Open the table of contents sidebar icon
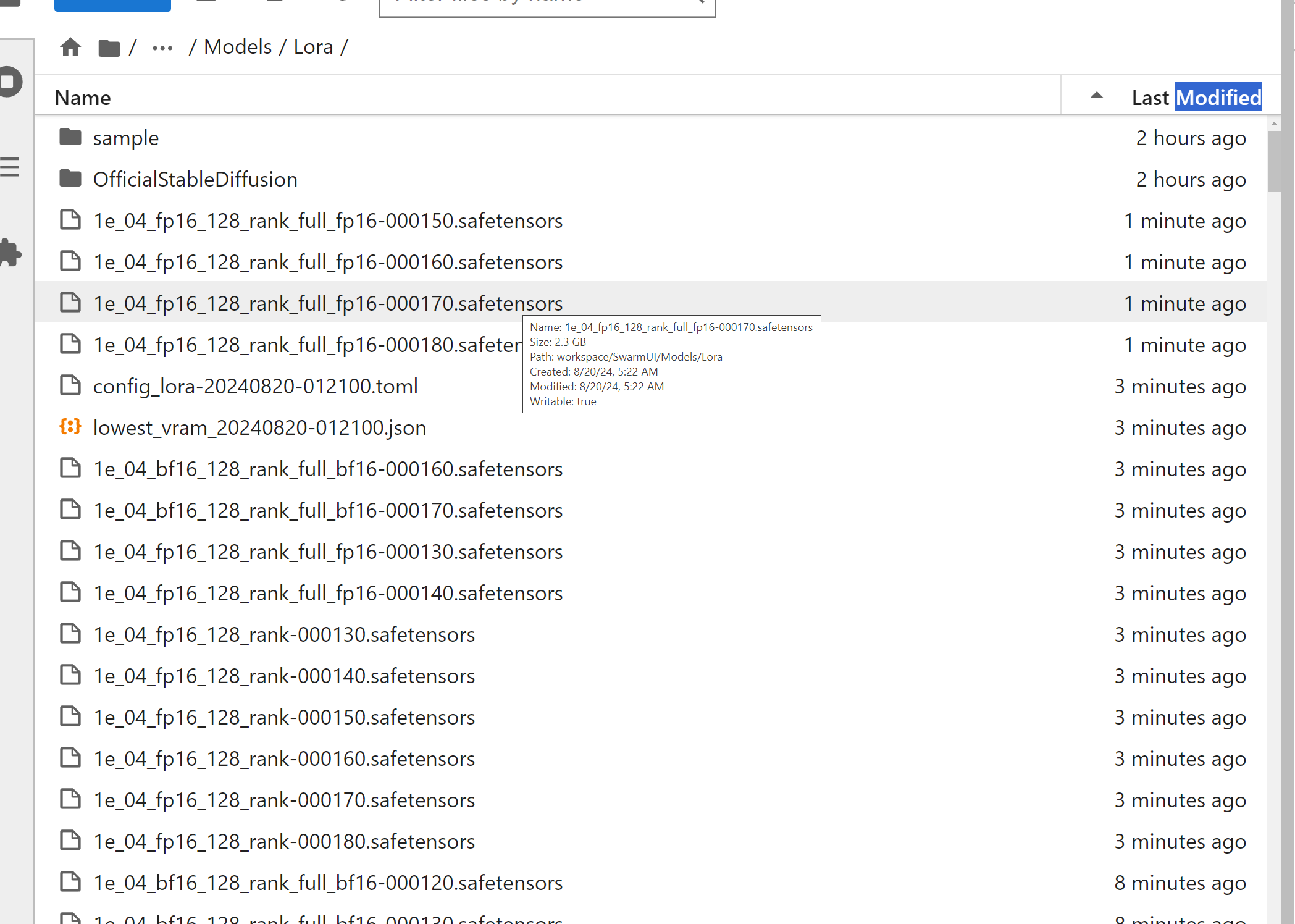This screenshot has height=924, width=1295. click(10, 167)
